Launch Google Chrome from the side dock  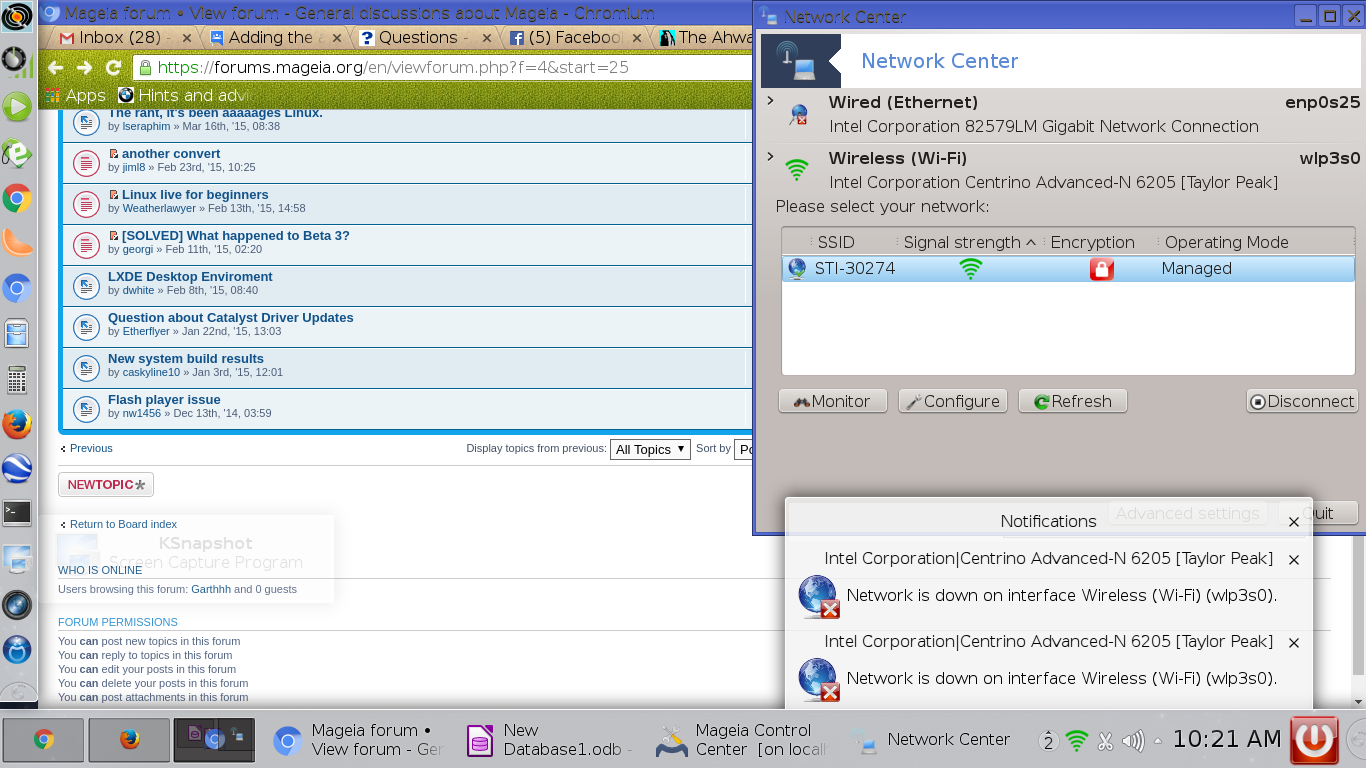pos(16,198)
